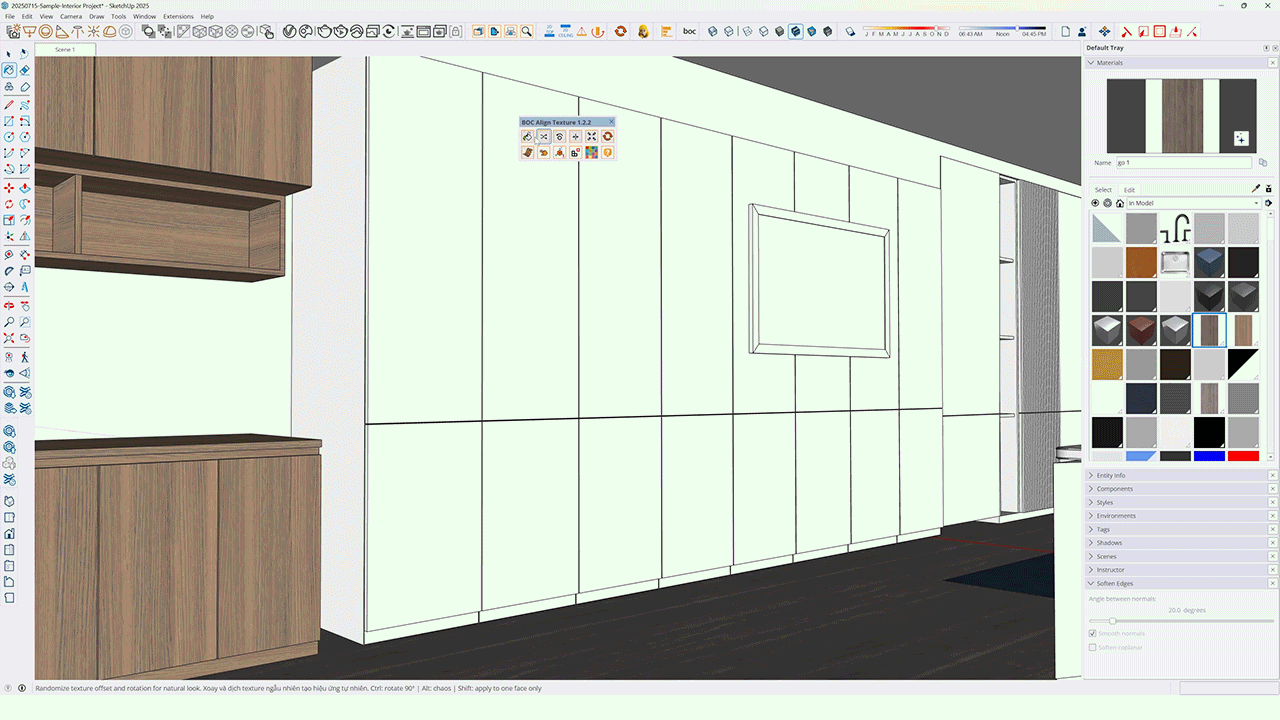Click the materials Details arrow icon
Image resolution: width=1280 pixels, height=720 pixels.
1268,203
